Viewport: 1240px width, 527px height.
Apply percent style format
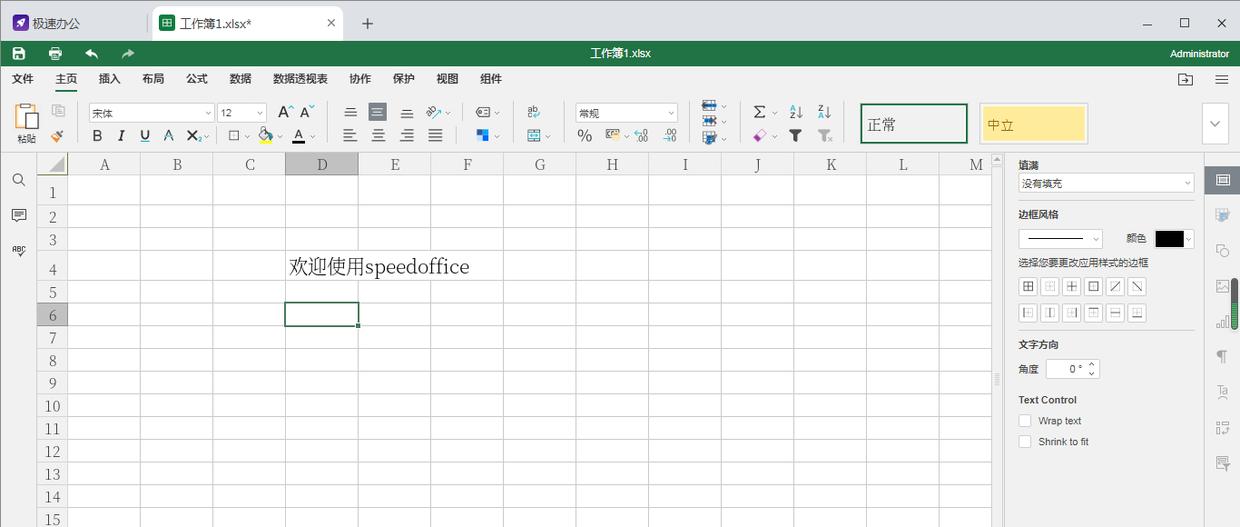coord(584,135)
